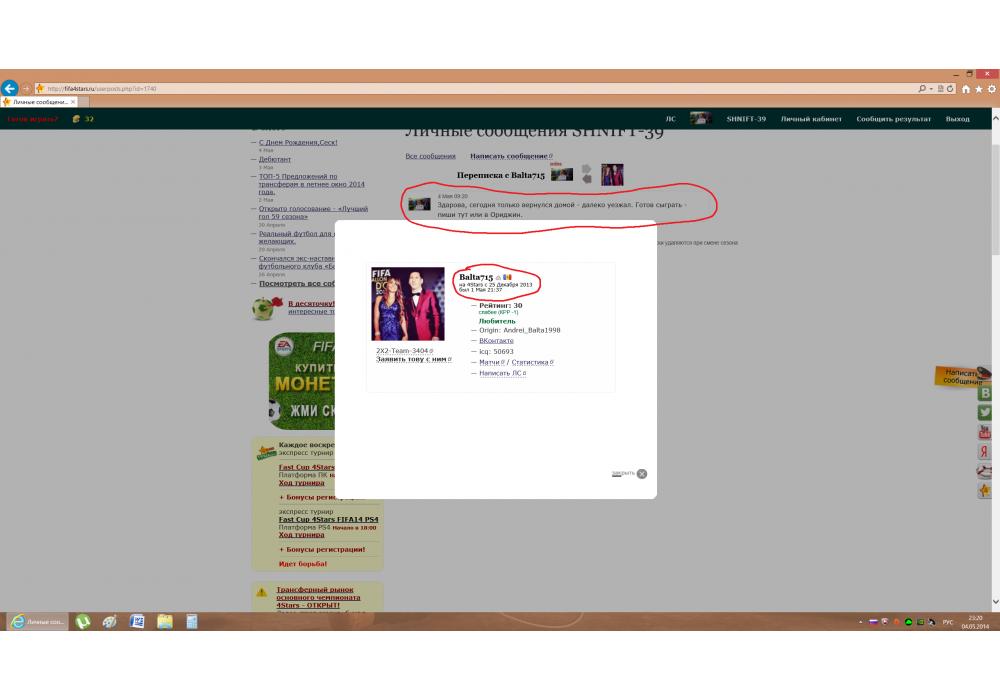Viewport: 1000px width, 700px height.
Task: Open the Calculator icon in taskbar
Action: pyautogui.click(x=191, y=622)
